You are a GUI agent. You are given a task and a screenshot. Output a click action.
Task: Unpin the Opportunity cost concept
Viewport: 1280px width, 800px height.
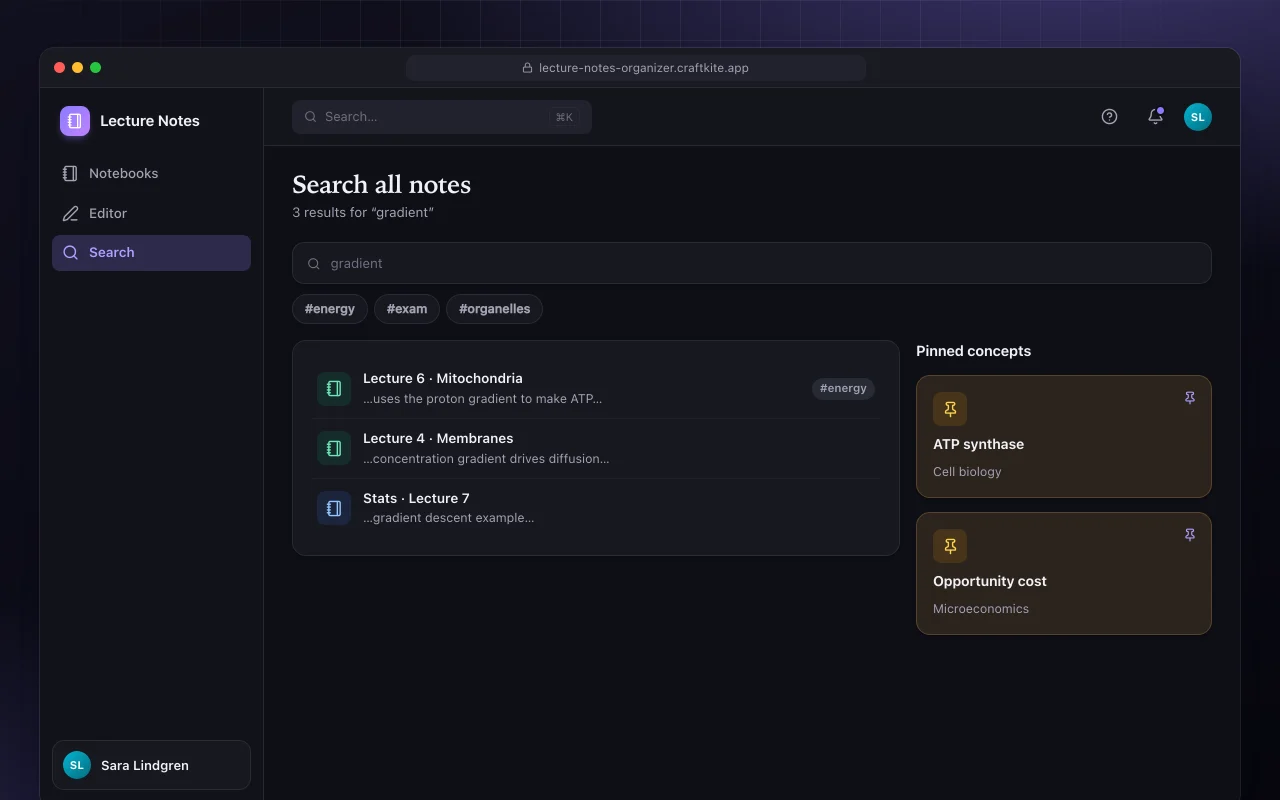point(1190,535)
